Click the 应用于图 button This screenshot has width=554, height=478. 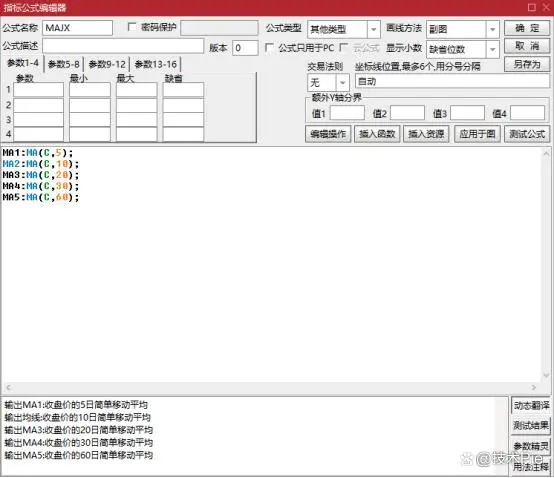point(477,134)
